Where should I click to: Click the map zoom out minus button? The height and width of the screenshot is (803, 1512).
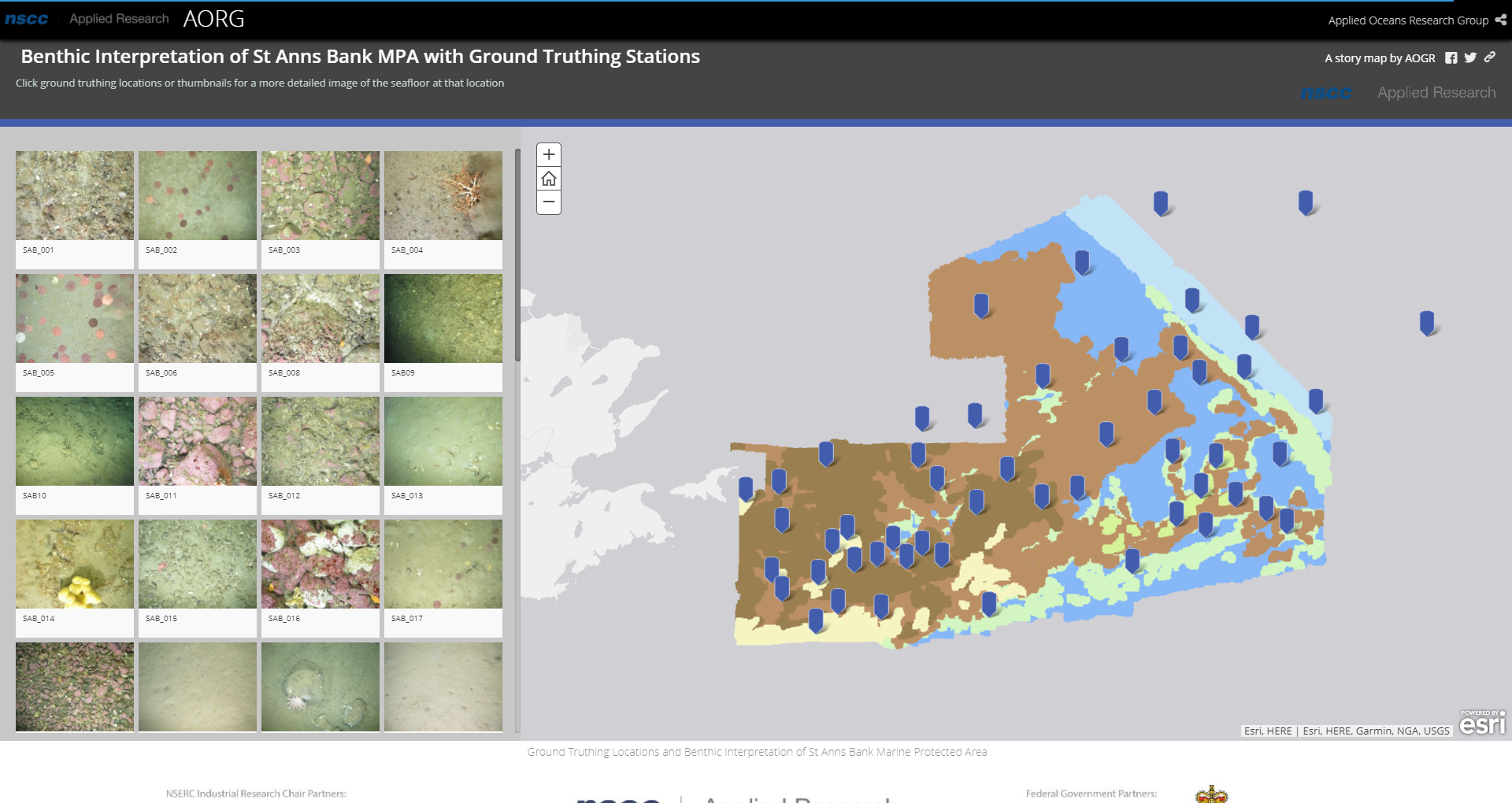[x=549, y=202]
